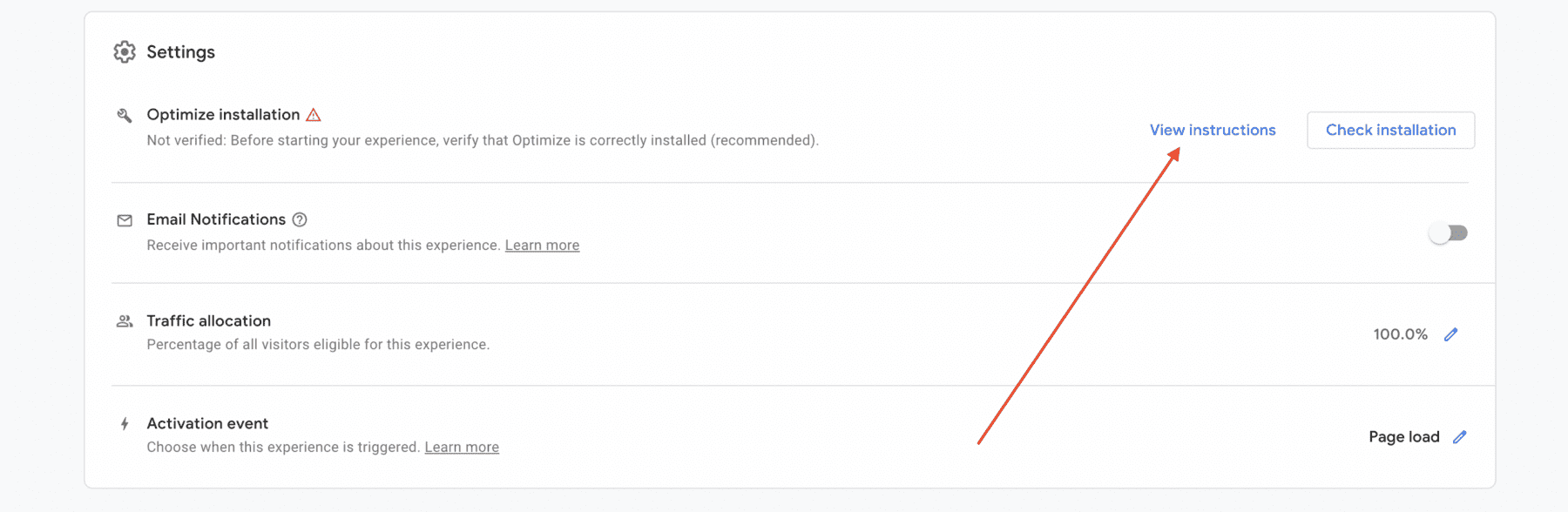
Task: Click the red warning triangle icon
Action: (314, 115)
